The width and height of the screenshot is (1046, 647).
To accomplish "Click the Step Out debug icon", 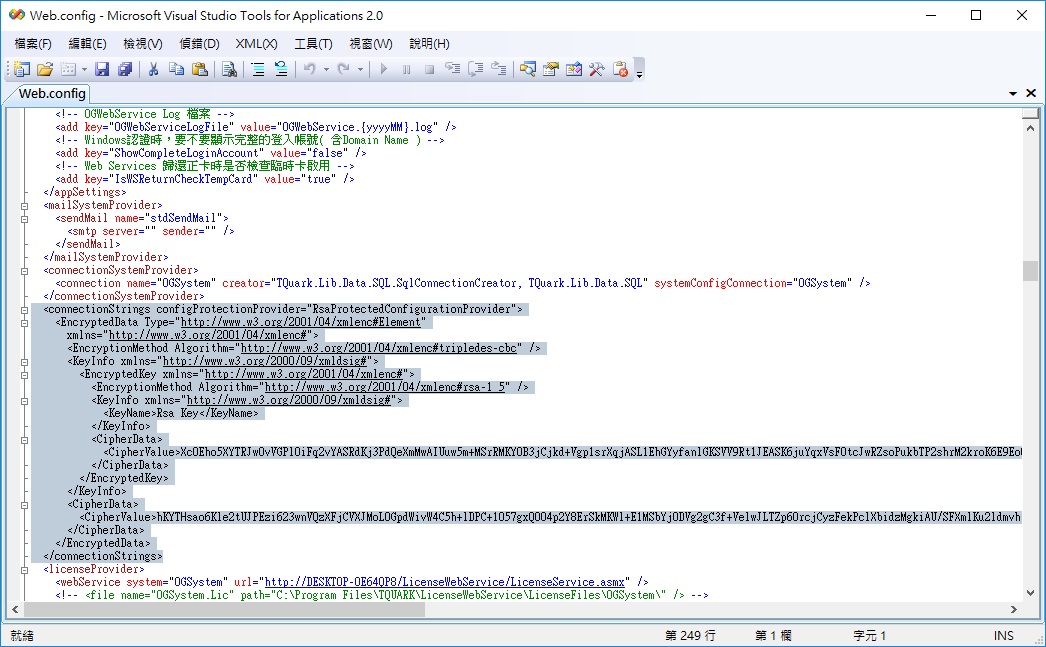I will click(x=498, y=69).
